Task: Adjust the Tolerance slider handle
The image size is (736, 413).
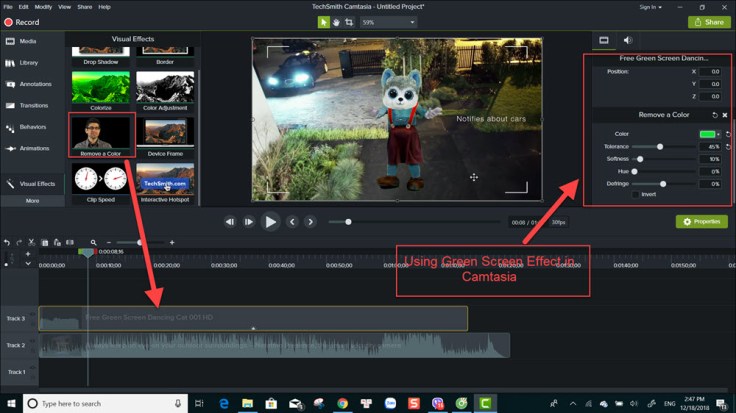Action: (x=660, y=147)
